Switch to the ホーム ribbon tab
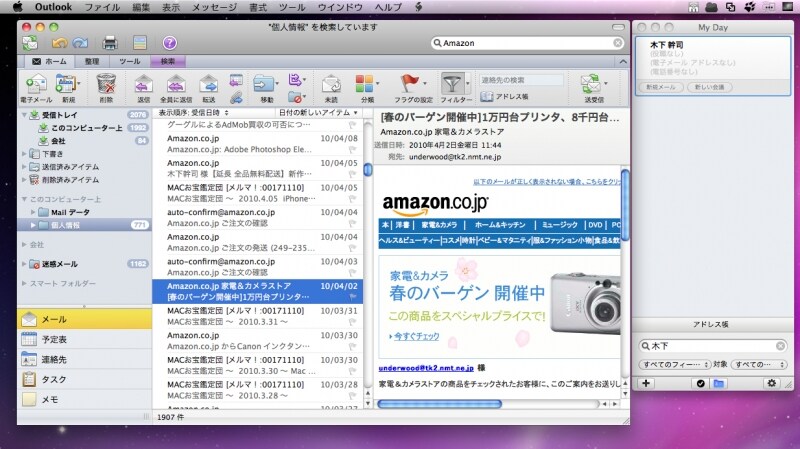The height and width of the screenshot is (449, 800). [x=49, y=61]
